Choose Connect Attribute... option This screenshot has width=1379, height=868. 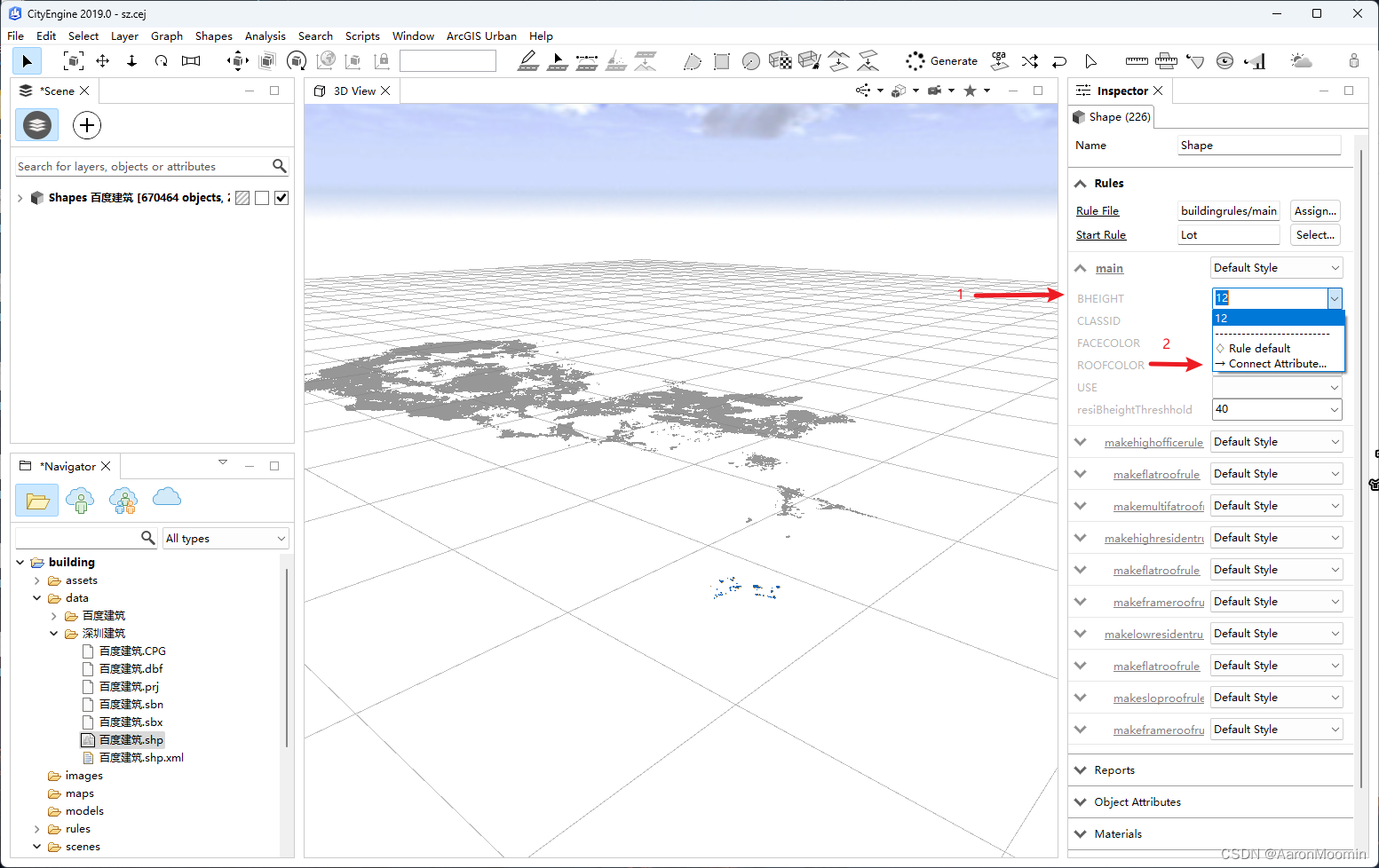pos(1277,364)
